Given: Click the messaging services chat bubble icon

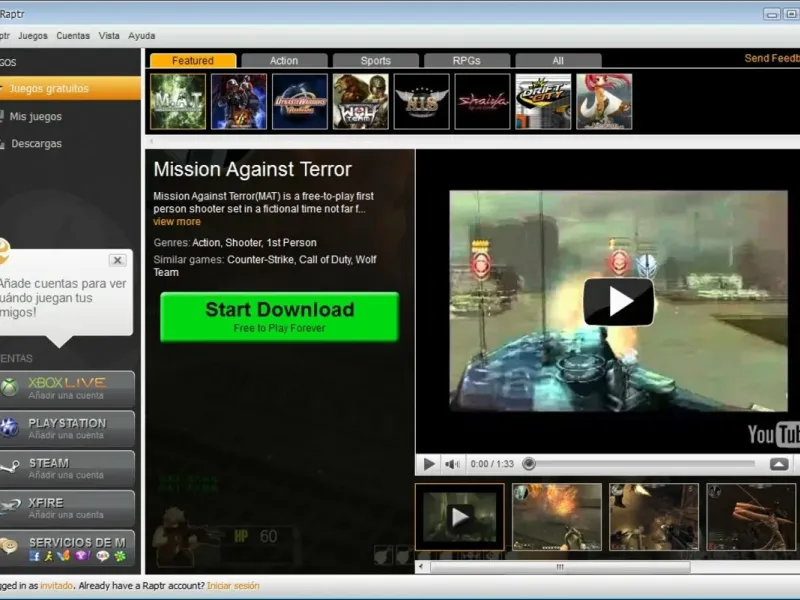Looking at the screenshot, I should 9,546.
